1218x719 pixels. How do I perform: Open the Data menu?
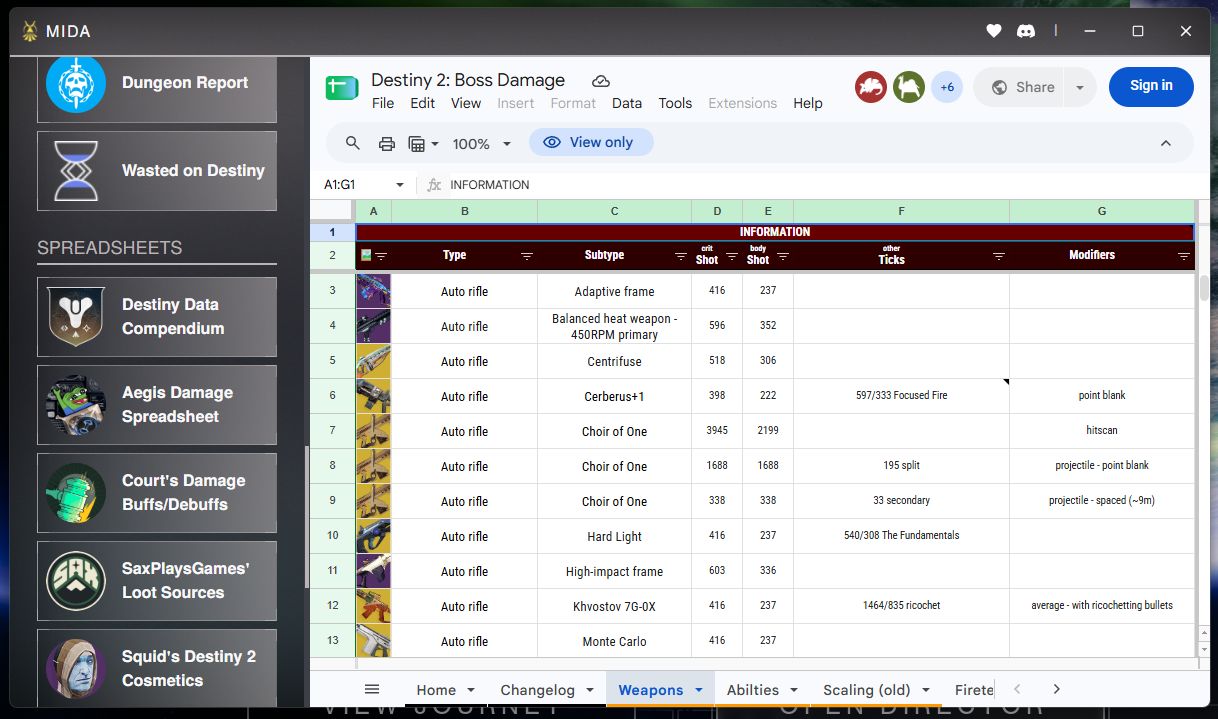(x=627, y=103)
